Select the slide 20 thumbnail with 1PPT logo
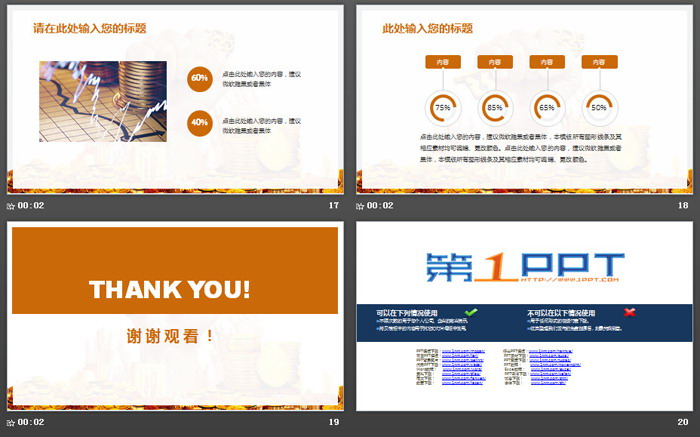 coord(524,316)
